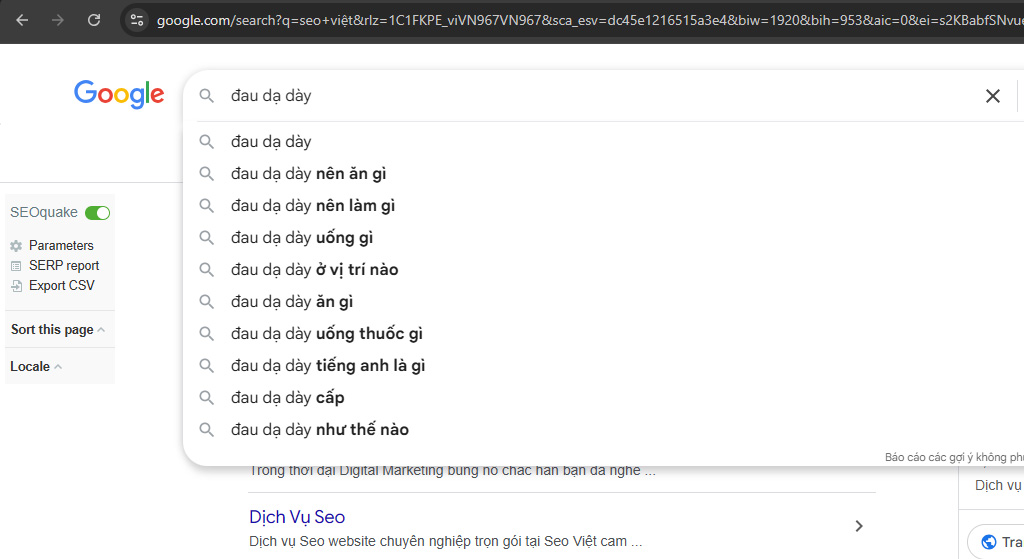Click 'Dịch vụ' text in the right panel

point(998,485)
